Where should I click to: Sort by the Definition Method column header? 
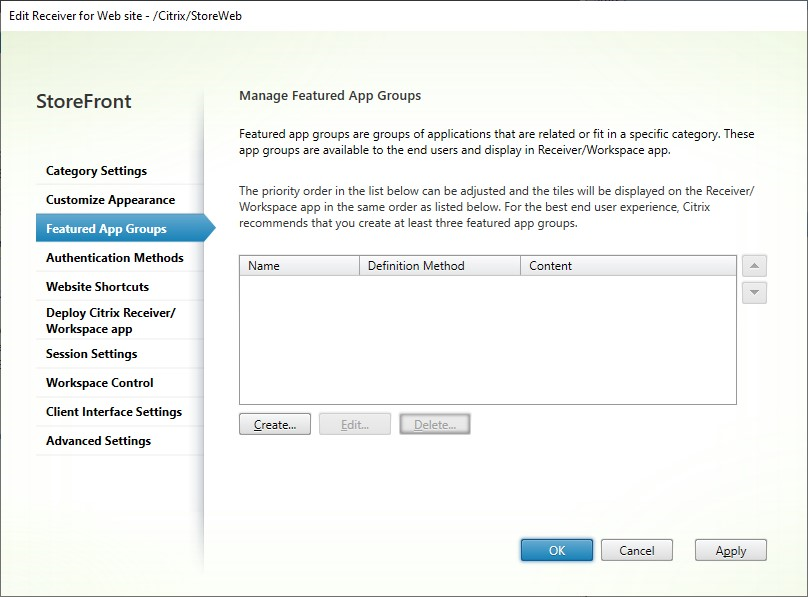click(440, 266)
